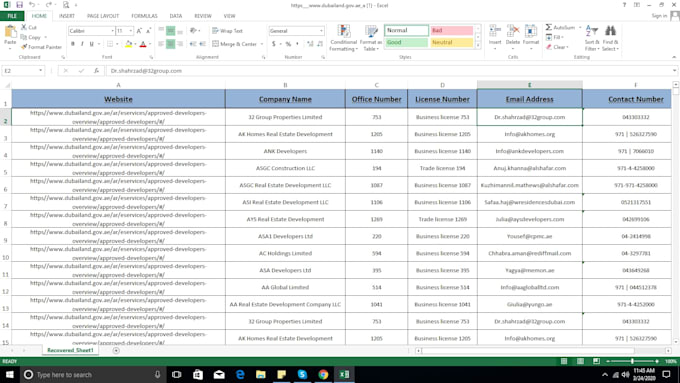Decrease font size with small A icon
680x383 pixels.
148,31
